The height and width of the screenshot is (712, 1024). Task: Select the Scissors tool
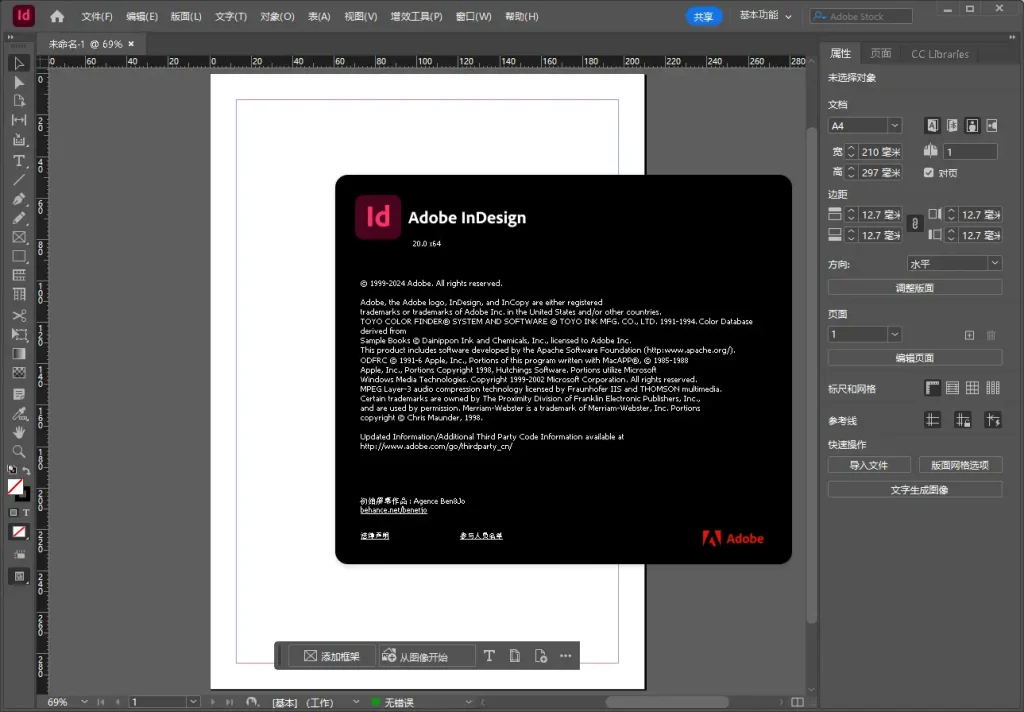19,316
